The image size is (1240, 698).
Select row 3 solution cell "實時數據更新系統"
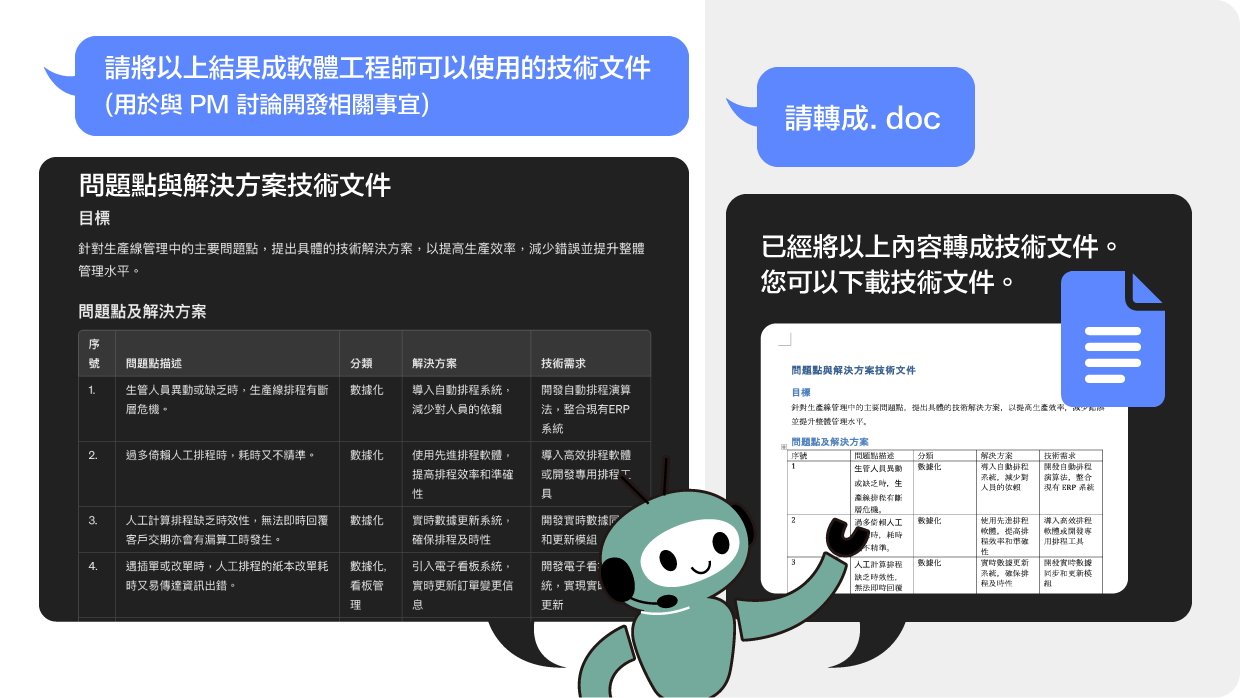click(462, 529)
